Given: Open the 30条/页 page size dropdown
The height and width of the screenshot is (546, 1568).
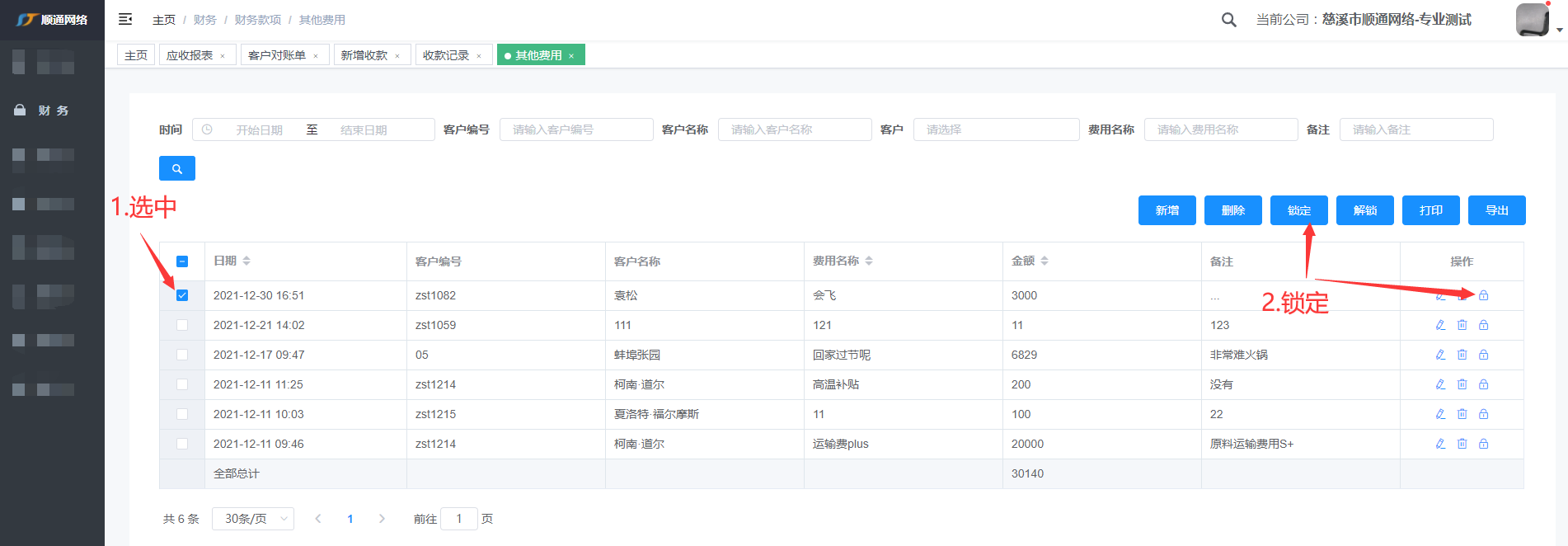Looking at the screenshot, I should click(253, 519).
